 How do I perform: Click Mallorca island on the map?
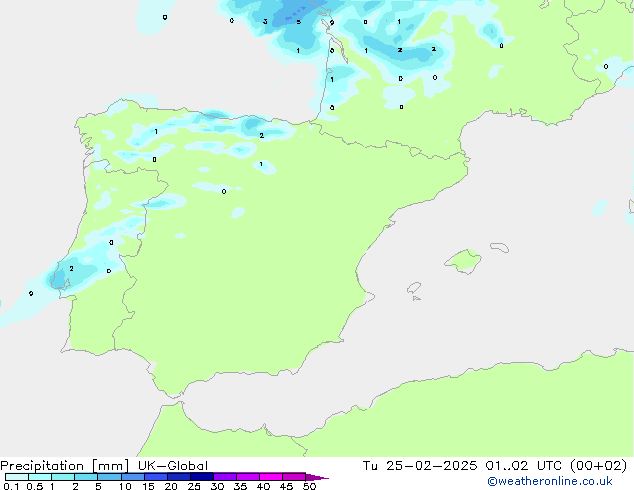point(464,261)
